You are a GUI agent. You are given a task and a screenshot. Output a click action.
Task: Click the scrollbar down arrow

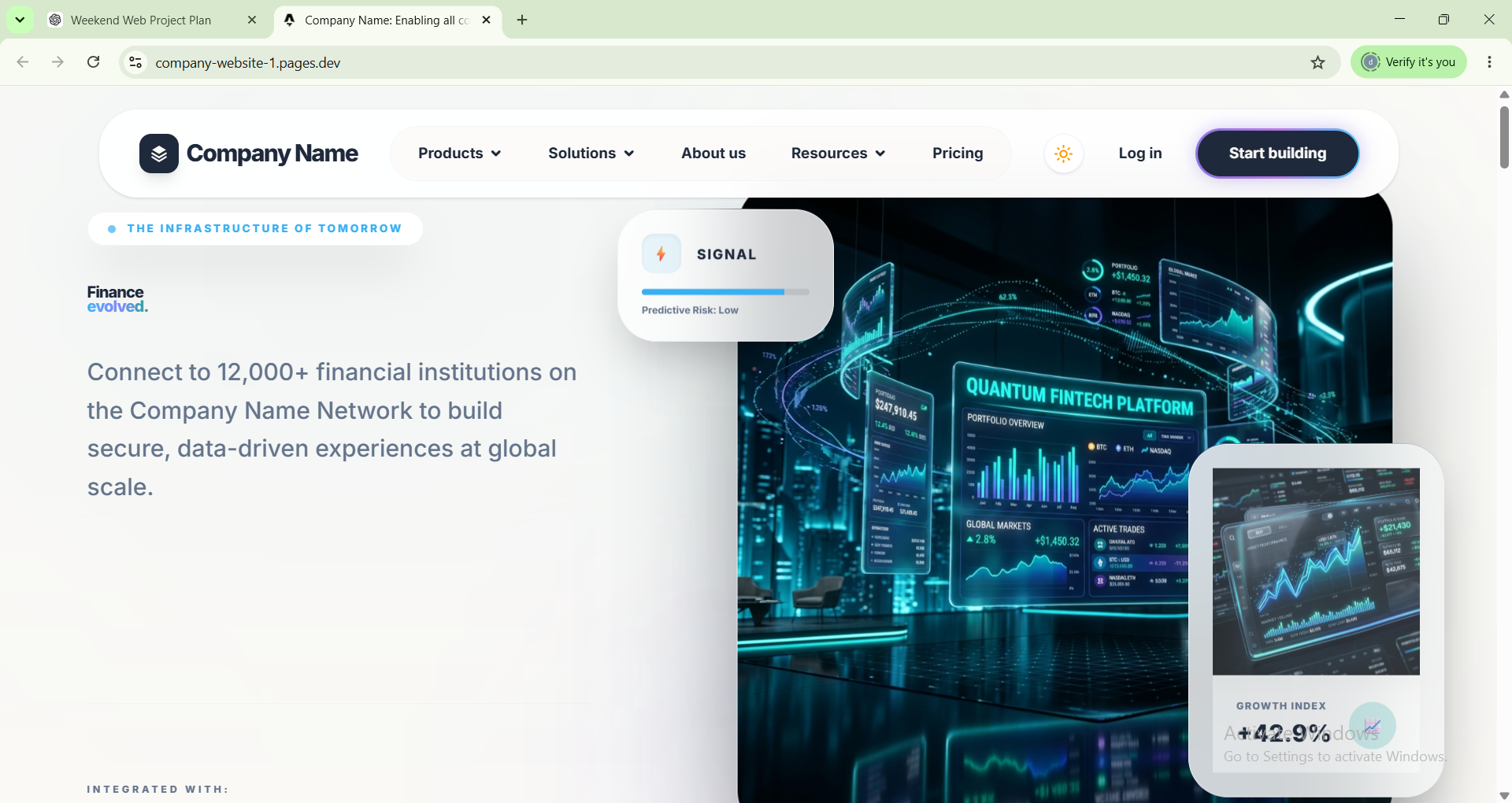(1504, 795)
